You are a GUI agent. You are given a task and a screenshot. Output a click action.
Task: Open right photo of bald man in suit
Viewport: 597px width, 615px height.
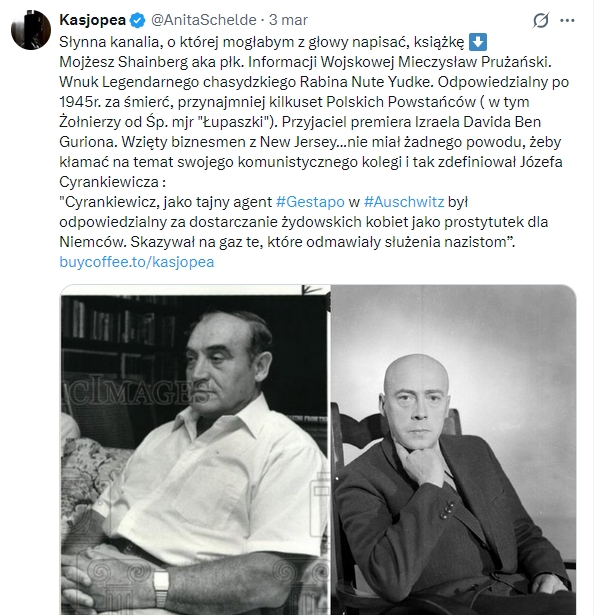tap(453, 450)
